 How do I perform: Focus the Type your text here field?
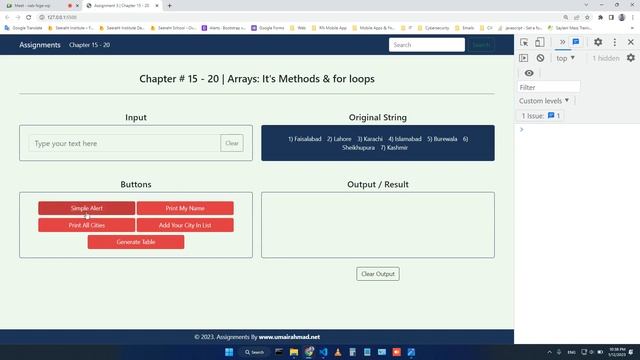tap(124, 143)
